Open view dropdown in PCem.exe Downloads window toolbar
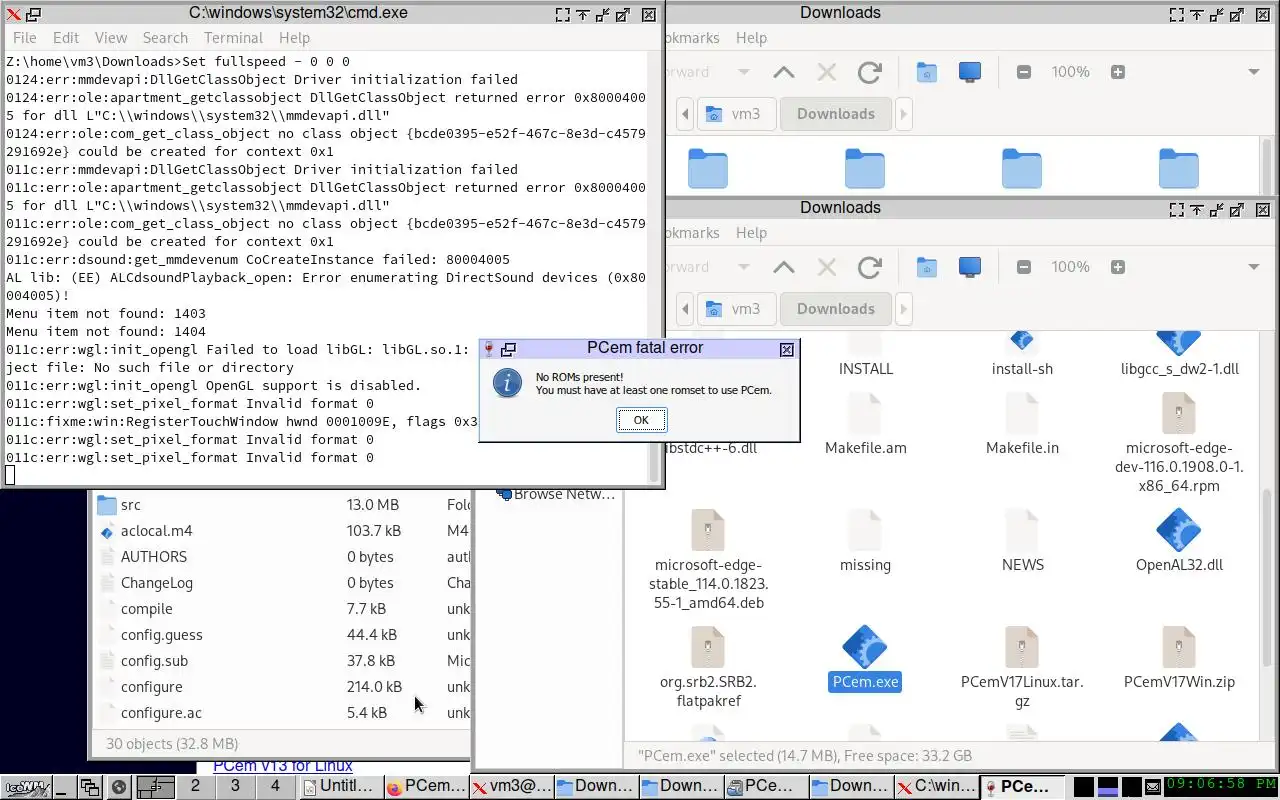 [1254, 267]
